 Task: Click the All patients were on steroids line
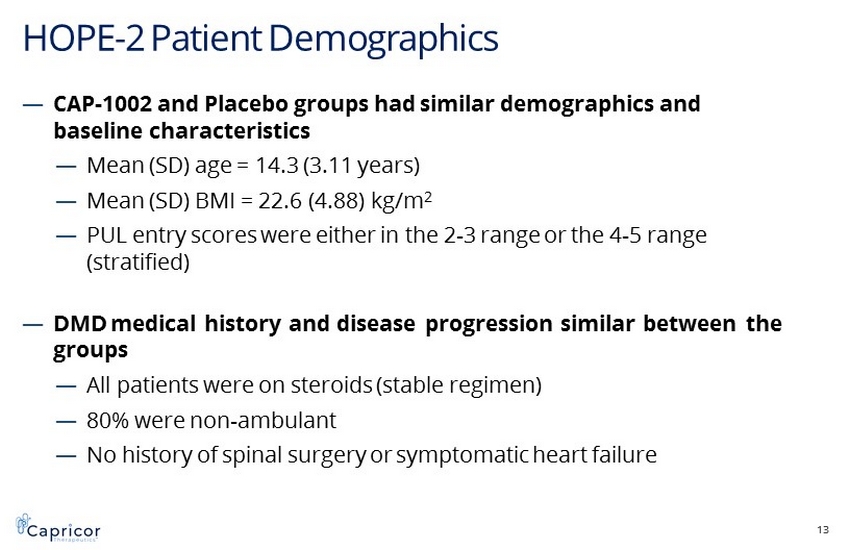click(x=314, y=384)
